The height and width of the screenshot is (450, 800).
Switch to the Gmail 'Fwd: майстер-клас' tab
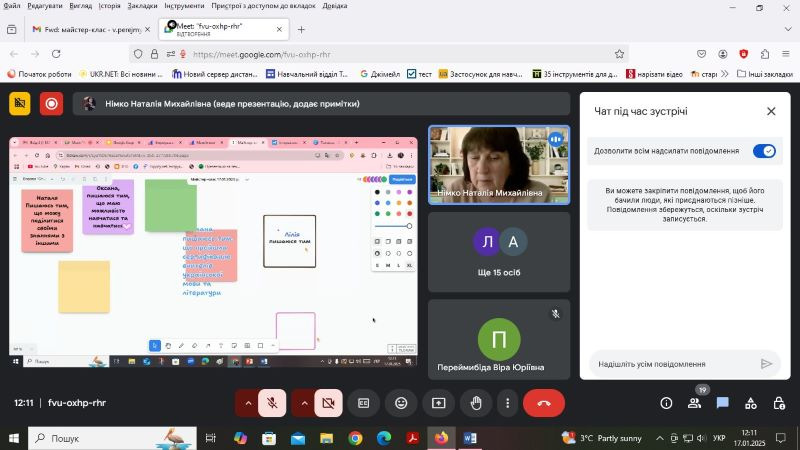91,30
